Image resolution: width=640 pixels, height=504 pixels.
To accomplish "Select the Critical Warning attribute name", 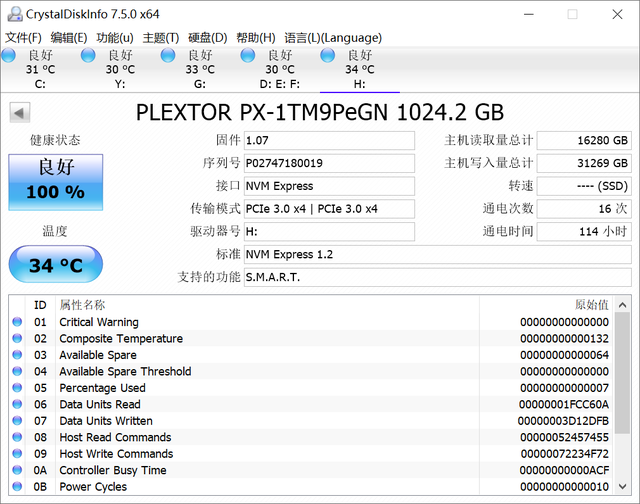I will [x=99, y=322].
